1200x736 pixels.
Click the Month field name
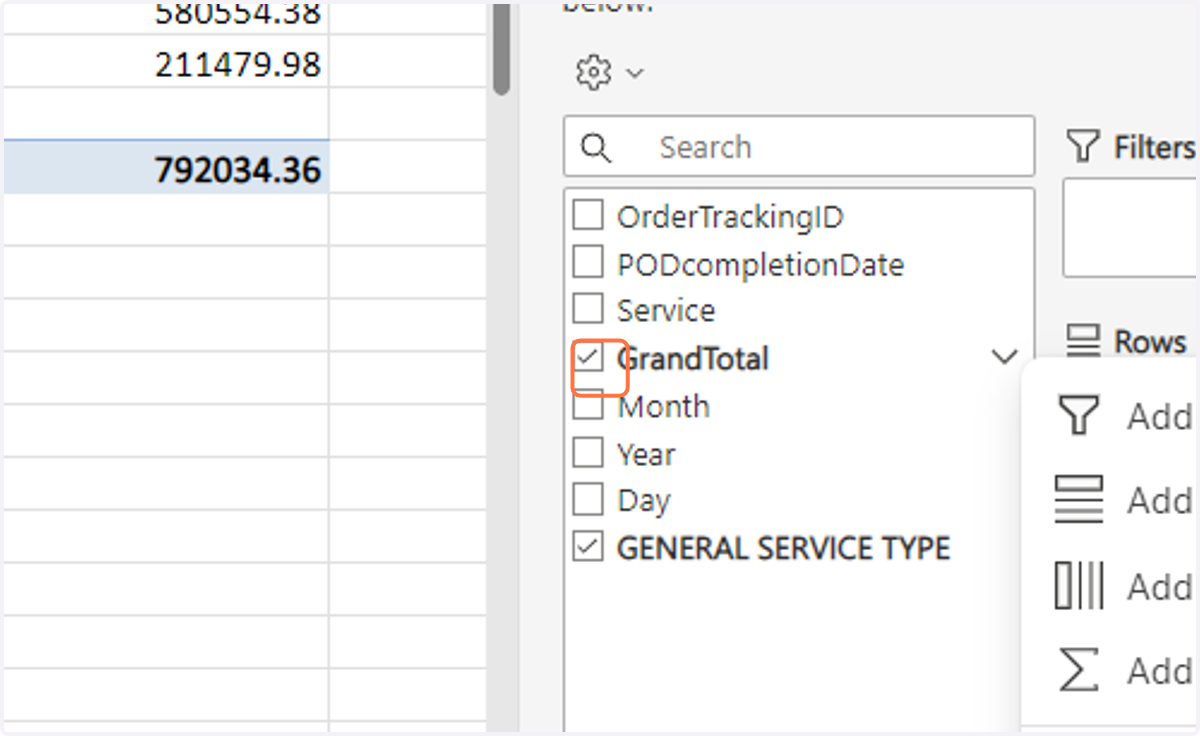pyautogui.click(x=663, y=407)
